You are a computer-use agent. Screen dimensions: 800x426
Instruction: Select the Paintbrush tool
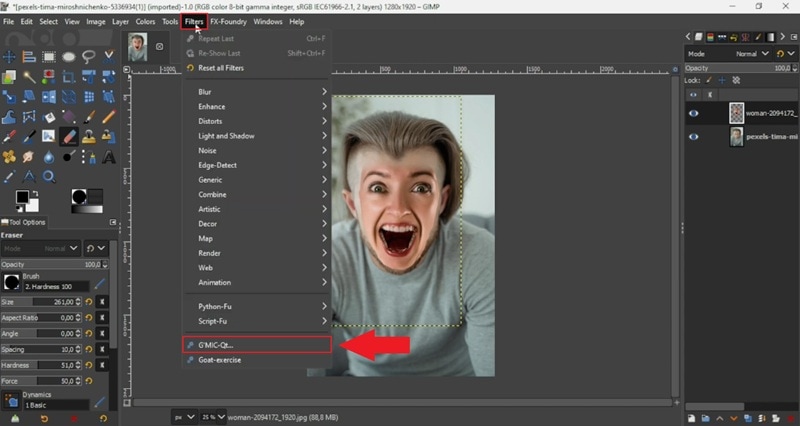89,117
